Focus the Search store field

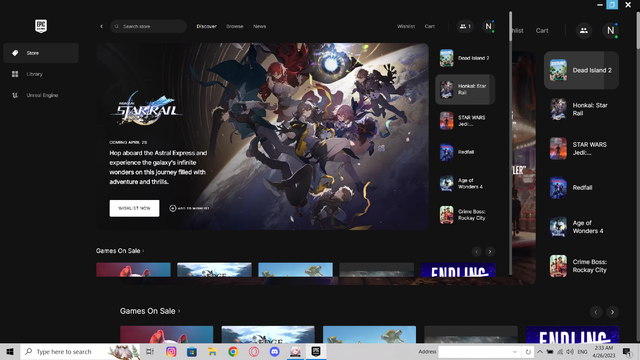point(148,27)
